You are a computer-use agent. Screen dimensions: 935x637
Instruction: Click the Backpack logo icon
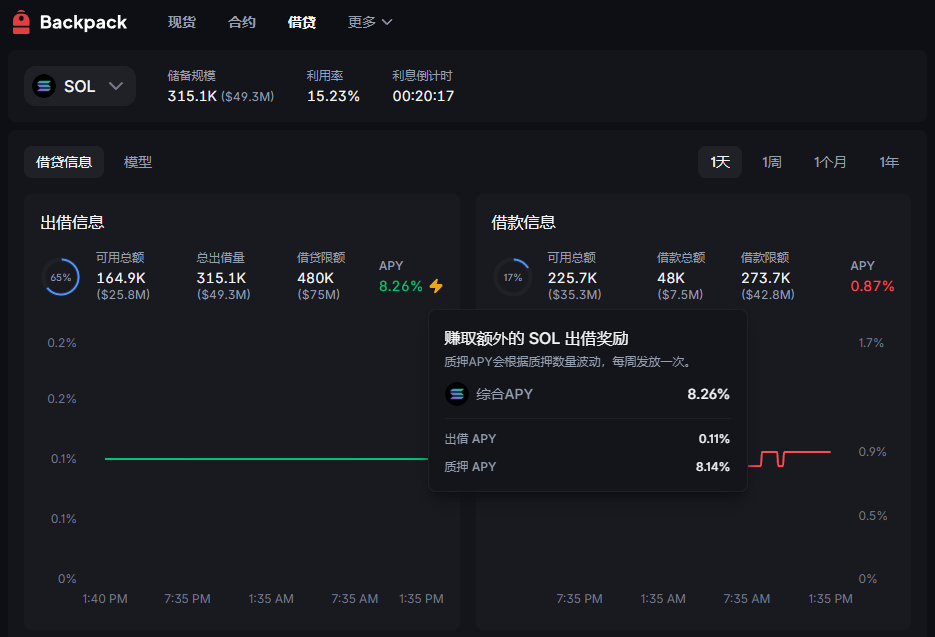click(21, 22)
